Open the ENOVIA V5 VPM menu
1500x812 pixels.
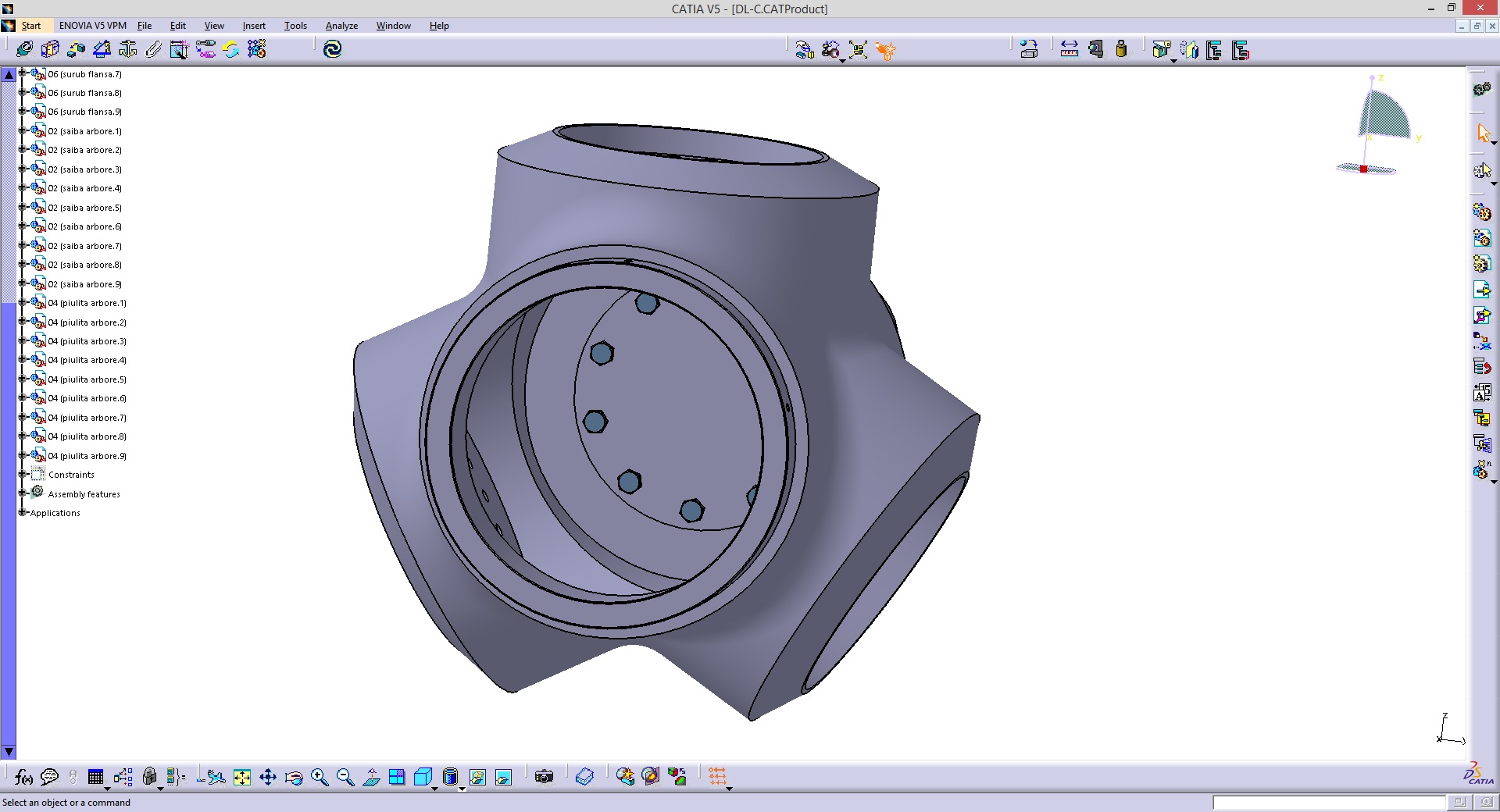tap(92, 26)
